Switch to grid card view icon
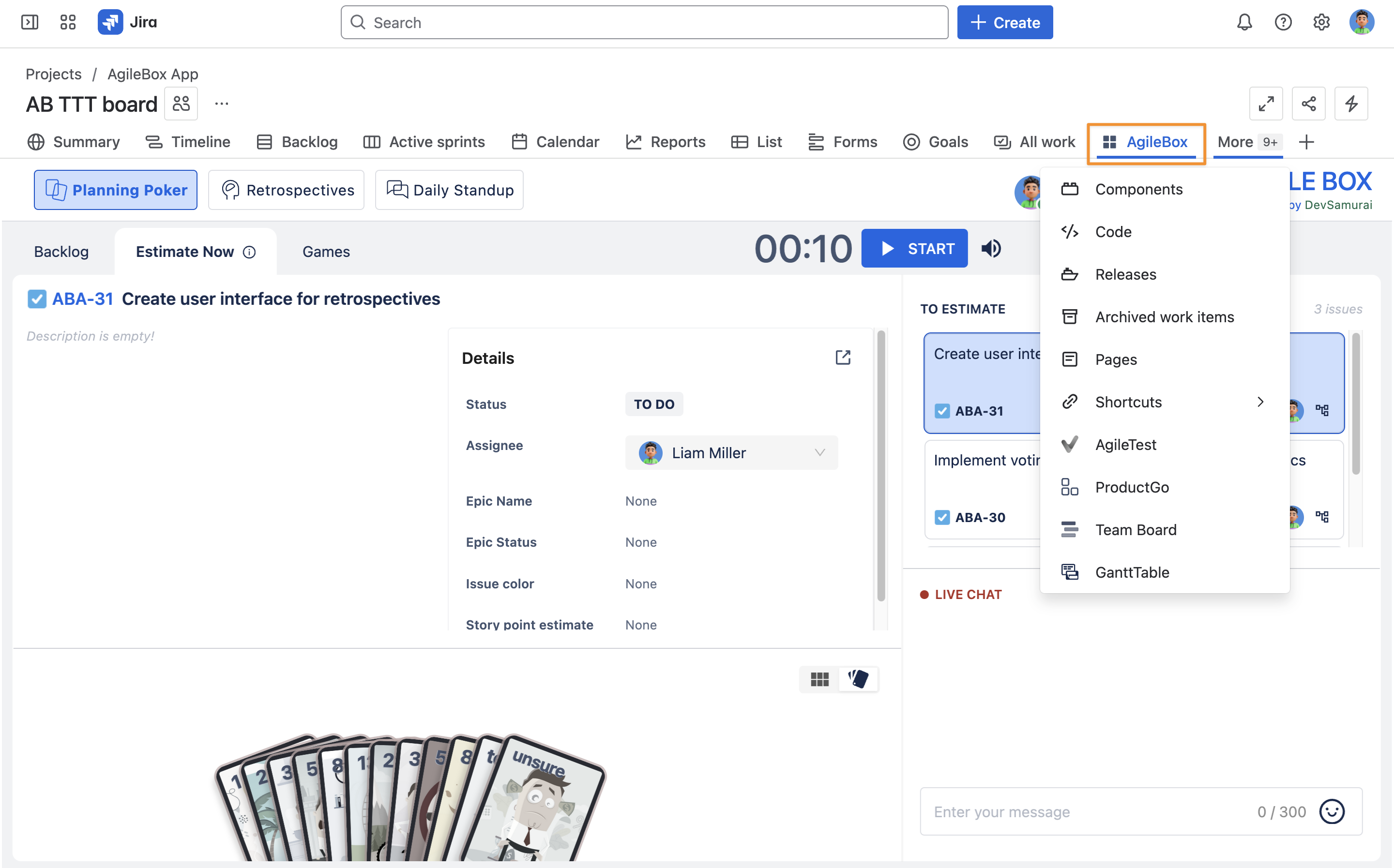Image resolution: width=1394 pixels, height=868 pixels. (819, 679)
